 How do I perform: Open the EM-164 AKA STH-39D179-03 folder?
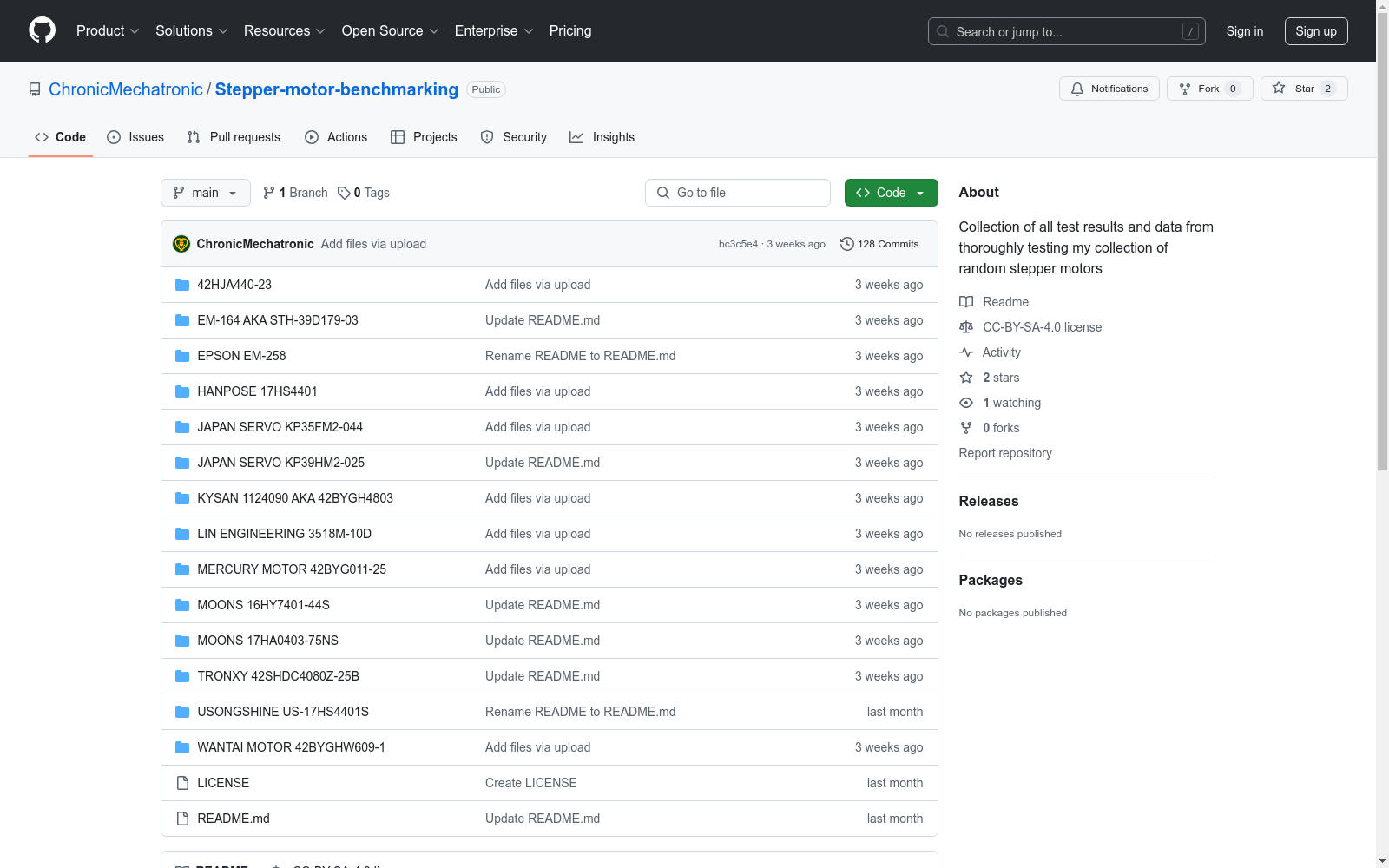[x=278, y=320]
